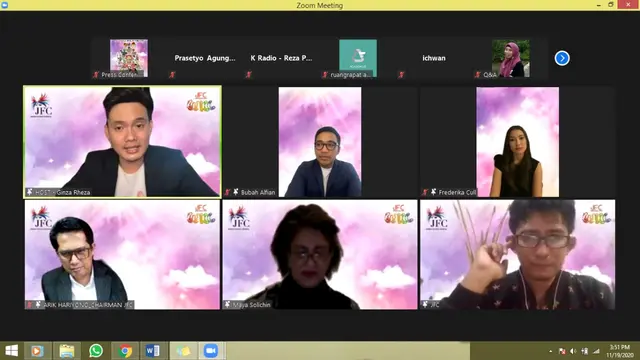Click muted mic icon on Frederika Cull video
The width and height of the screenshot is (640, 360).
(x=425, y=192)
